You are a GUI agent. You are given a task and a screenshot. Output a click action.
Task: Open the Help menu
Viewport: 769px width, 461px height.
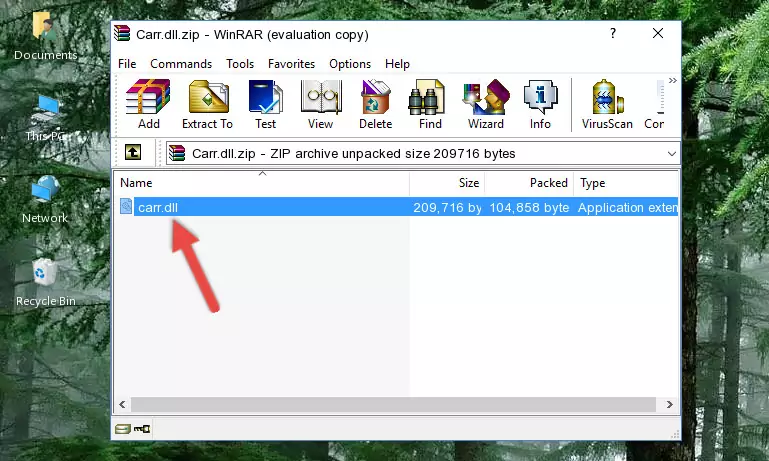(397, 64)
